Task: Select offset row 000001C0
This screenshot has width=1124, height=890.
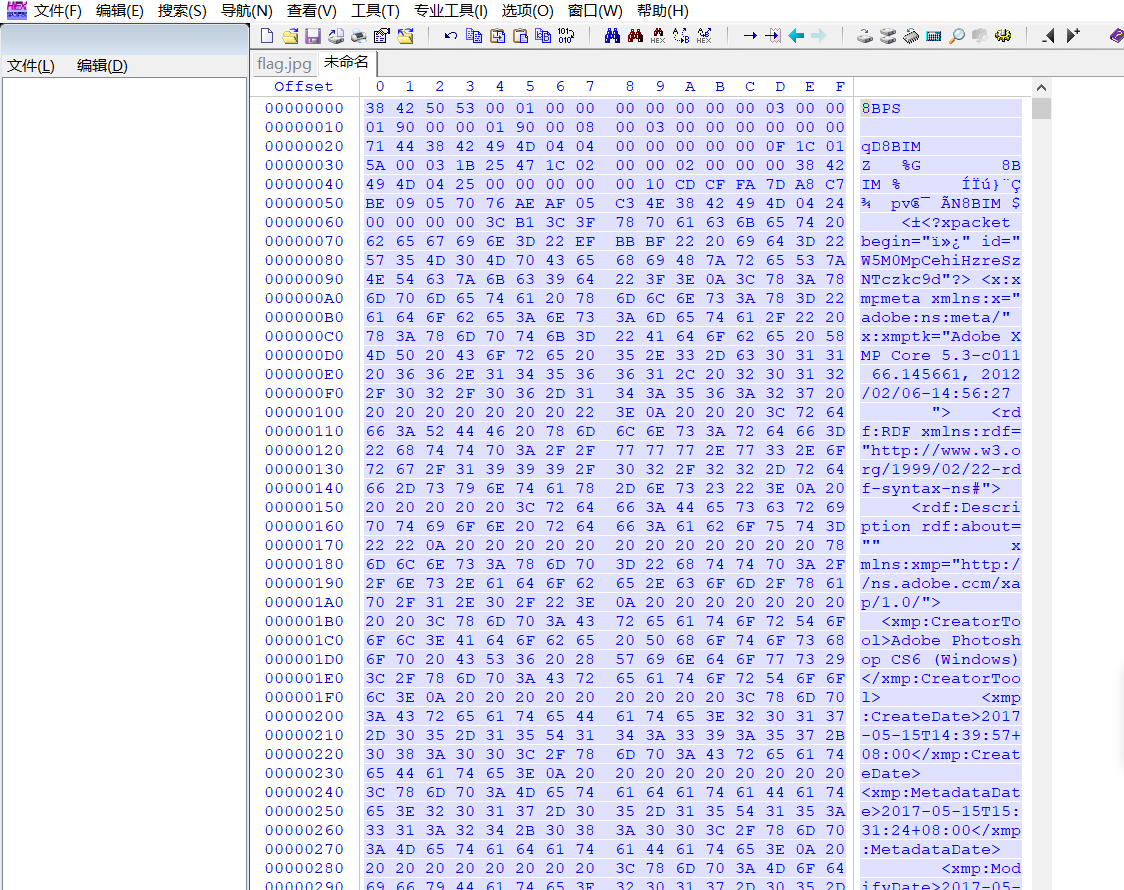Action: pyautogui.click(x=305, y=641)
